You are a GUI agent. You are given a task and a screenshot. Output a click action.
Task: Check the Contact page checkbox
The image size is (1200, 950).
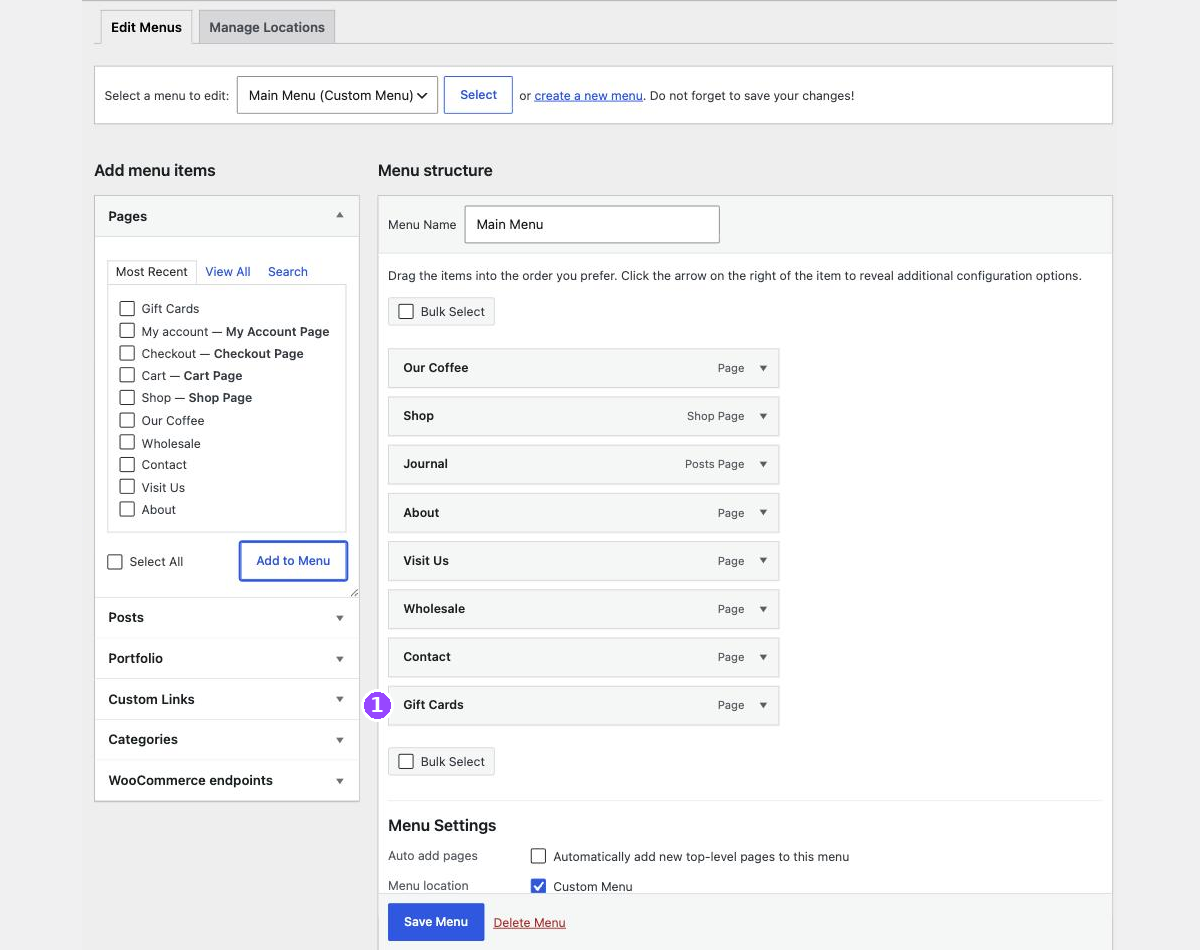pyautogui.click(x=127, y=464)
